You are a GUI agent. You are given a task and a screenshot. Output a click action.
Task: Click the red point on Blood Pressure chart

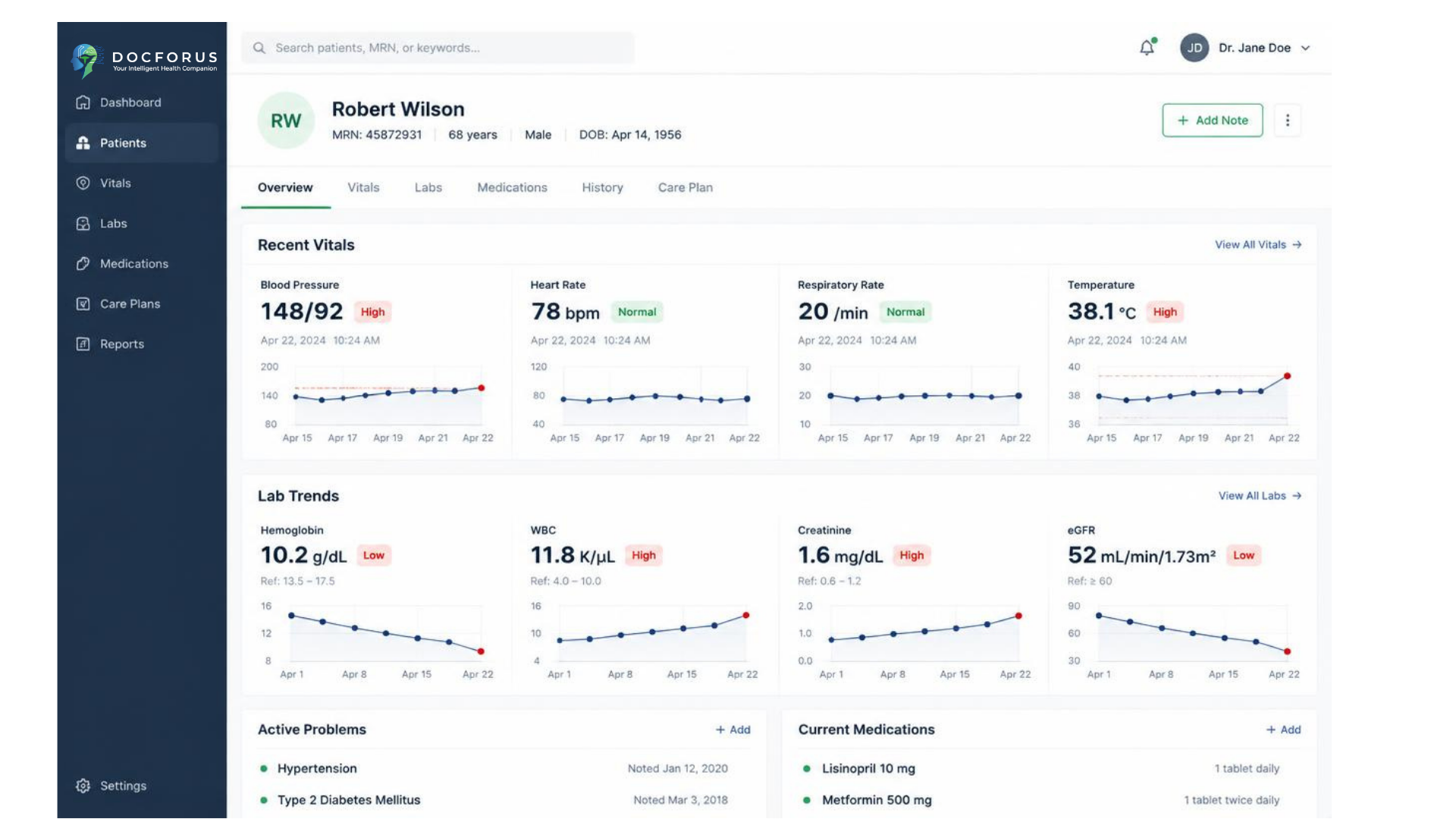coord(481,388)
